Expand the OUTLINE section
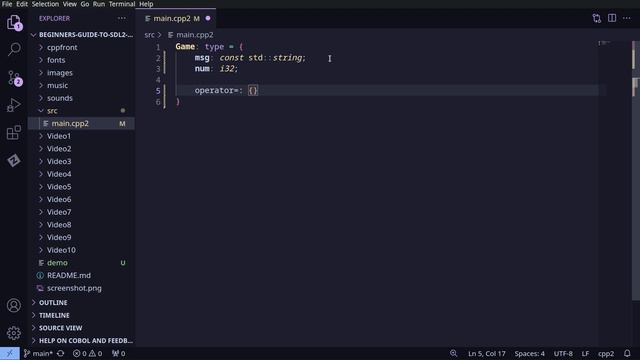Screen dimensions: 640x360 click(82, 302)
